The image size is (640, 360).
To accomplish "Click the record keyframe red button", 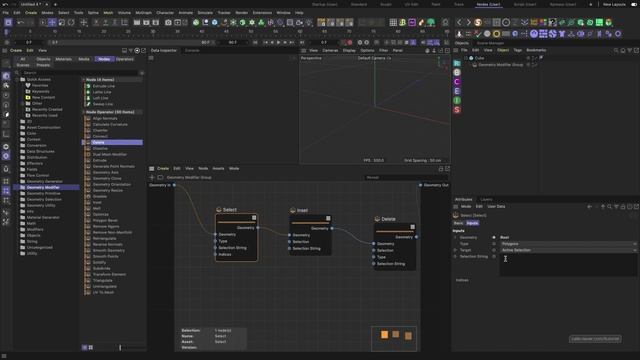I will coord(350,42).
